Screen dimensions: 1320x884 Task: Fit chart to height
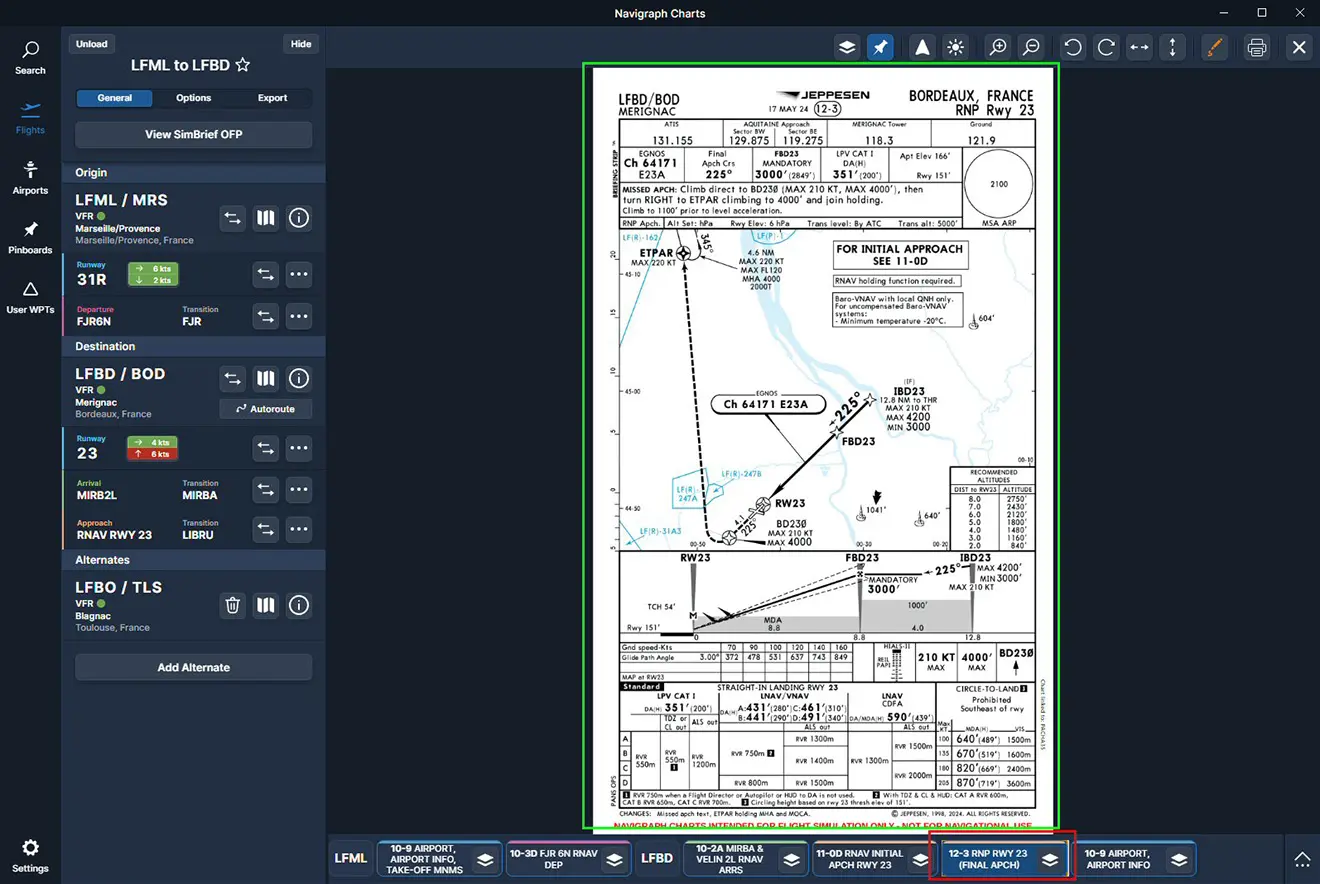1172,47
